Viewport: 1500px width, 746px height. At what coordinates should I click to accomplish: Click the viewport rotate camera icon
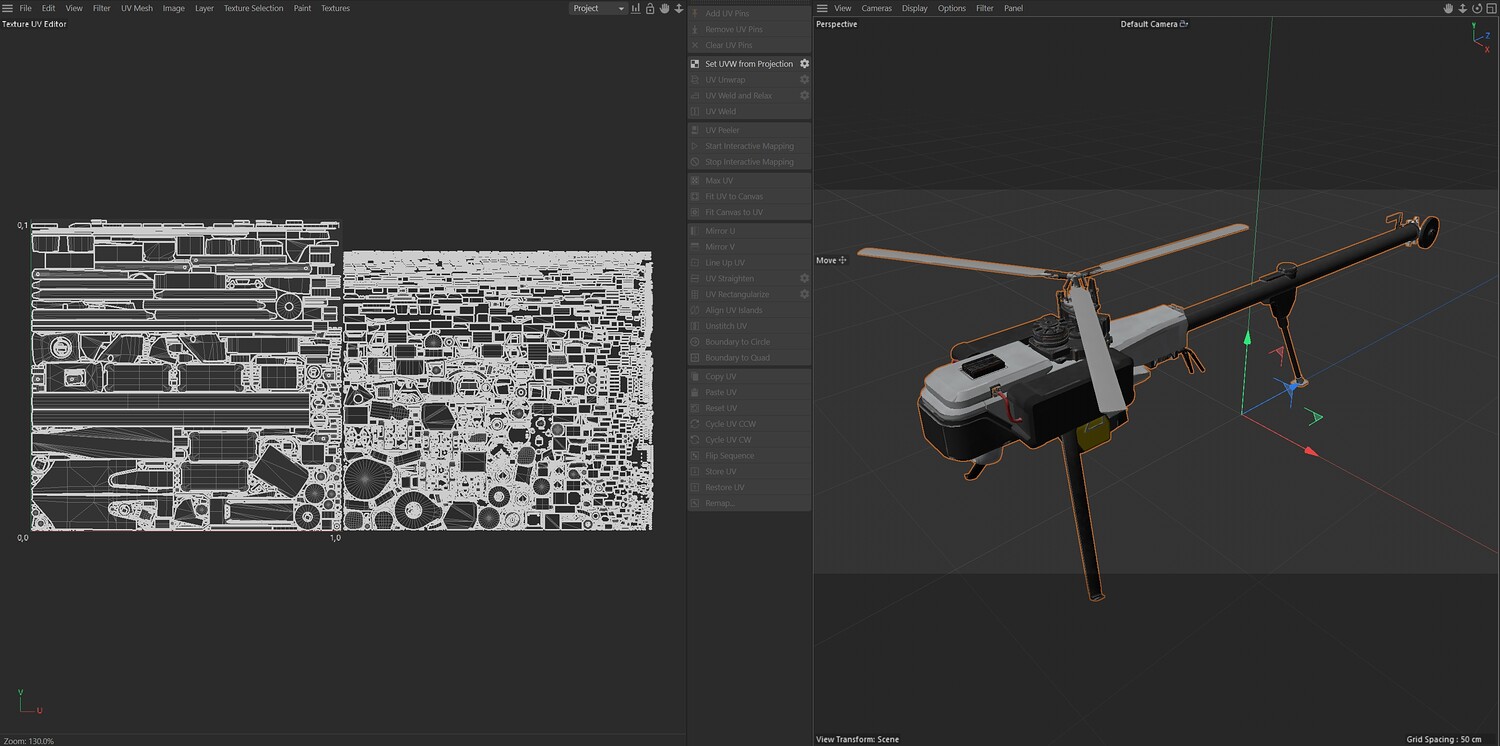(1475, 8)
